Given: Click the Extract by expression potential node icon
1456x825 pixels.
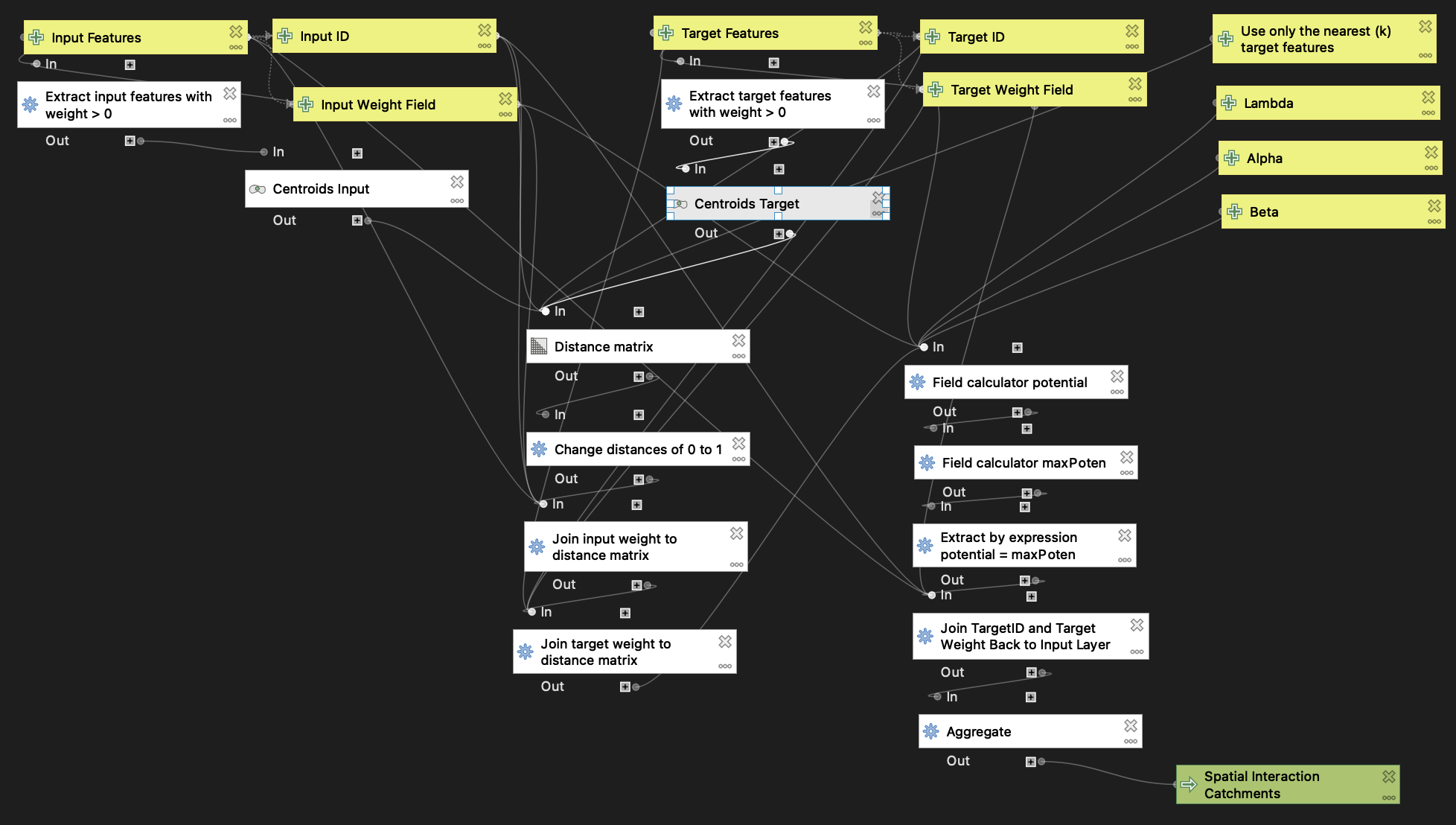Looking at the screenshot, I should tap(924, 546).
